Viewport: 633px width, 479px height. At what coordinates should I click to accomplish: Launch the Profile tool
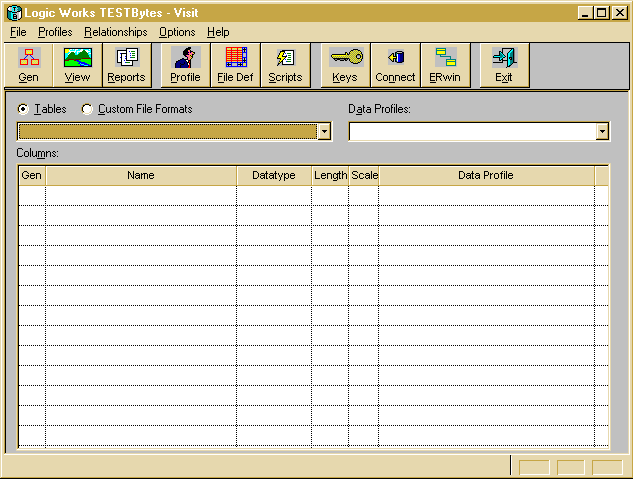click(186, 65)
